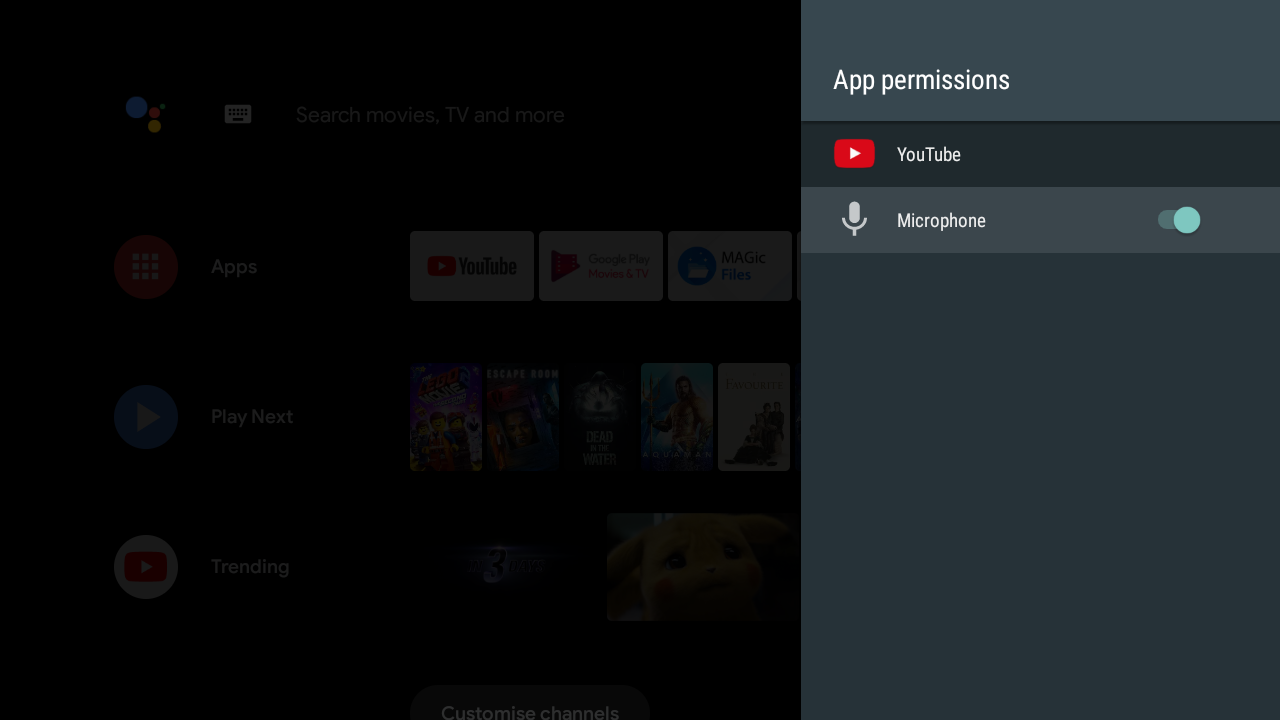The image size is (1280, 720).
Task: Open Google Assistant icon on home screen
Action: (146, 114)
